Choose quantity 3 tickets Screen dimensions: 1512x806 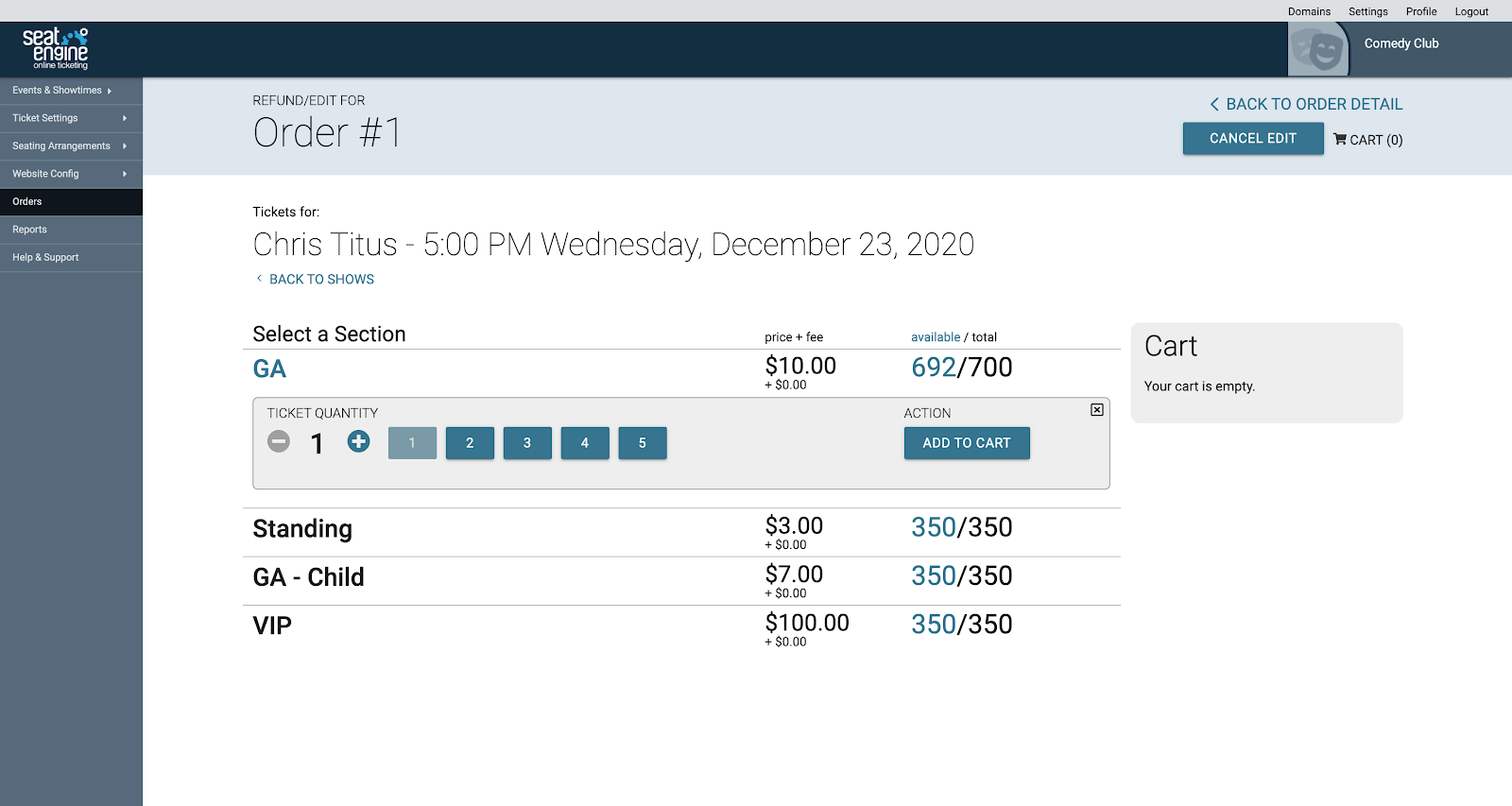click(x=527, y=443)
